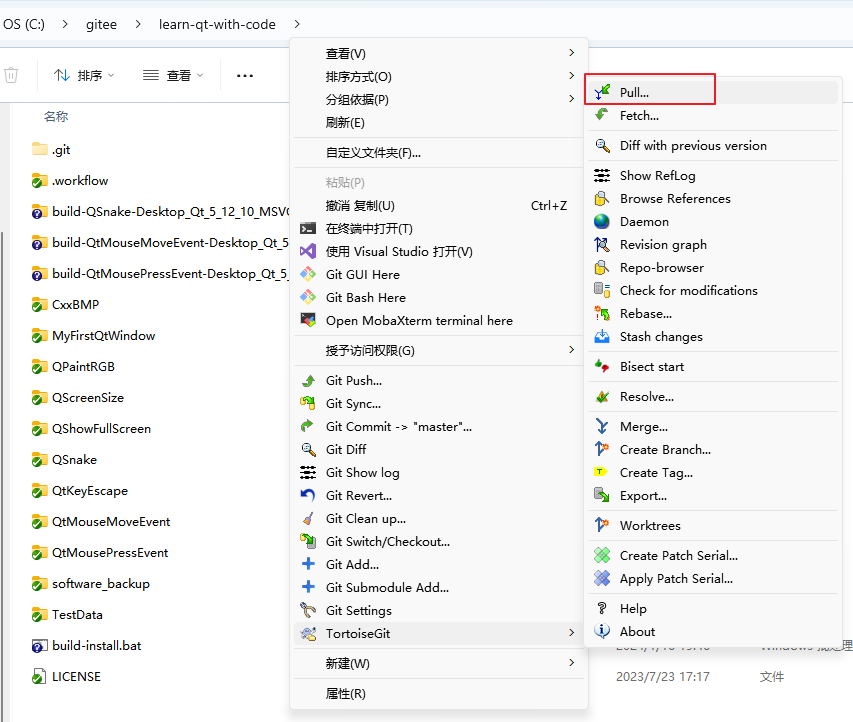Open the three-dots more options toolbar button
This screenshot has height=722, width=853.
(245, 76)
